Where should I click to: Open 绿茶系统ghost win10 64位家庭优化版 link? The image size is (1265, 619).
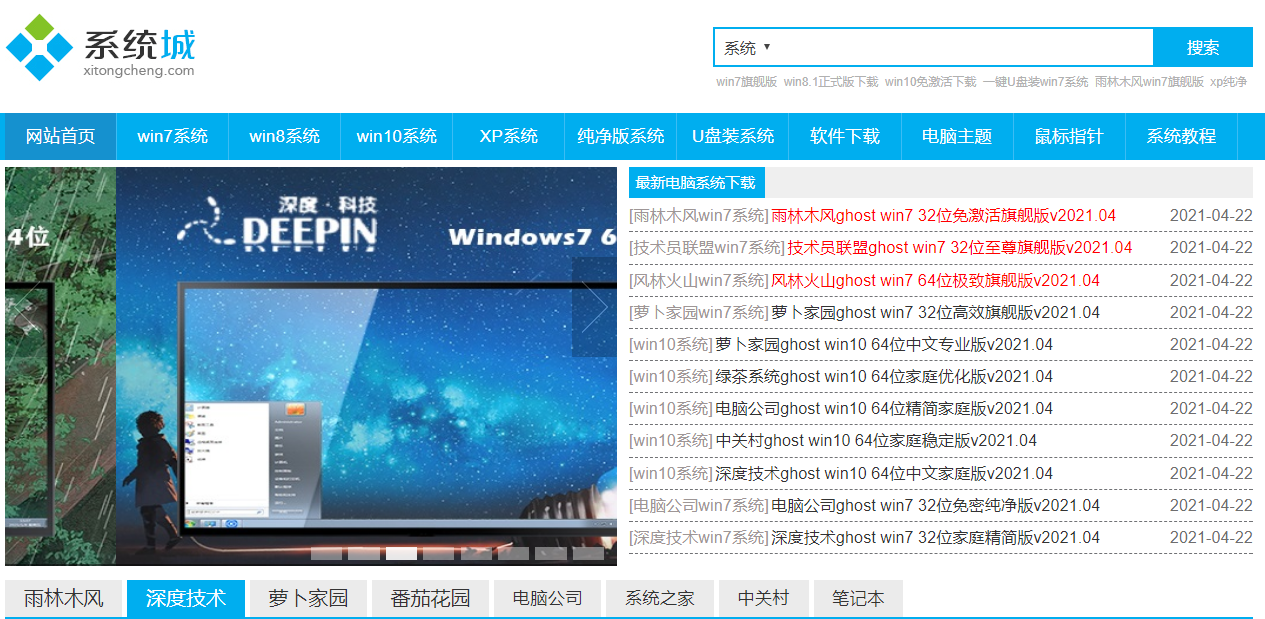point(884,376)
